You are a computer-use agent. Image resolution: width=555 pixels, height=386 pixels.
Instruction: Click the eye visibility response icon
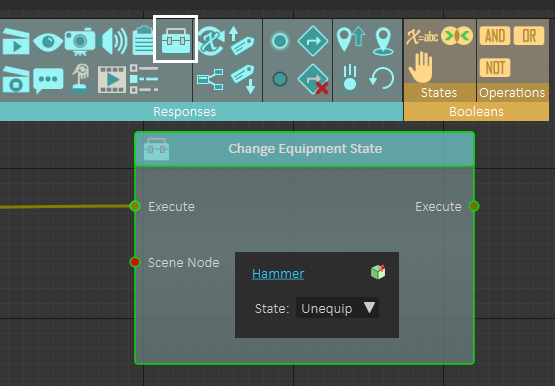[x=48, y=41]
